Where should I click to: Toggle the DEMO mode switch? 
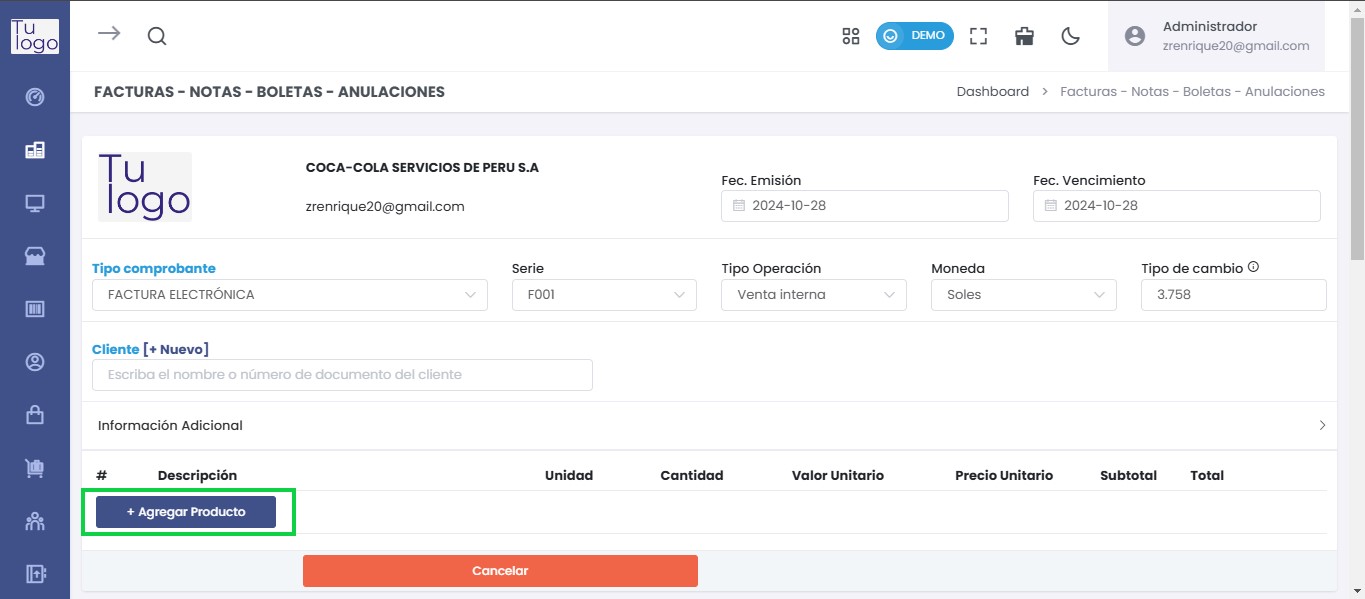click(914, 36)
